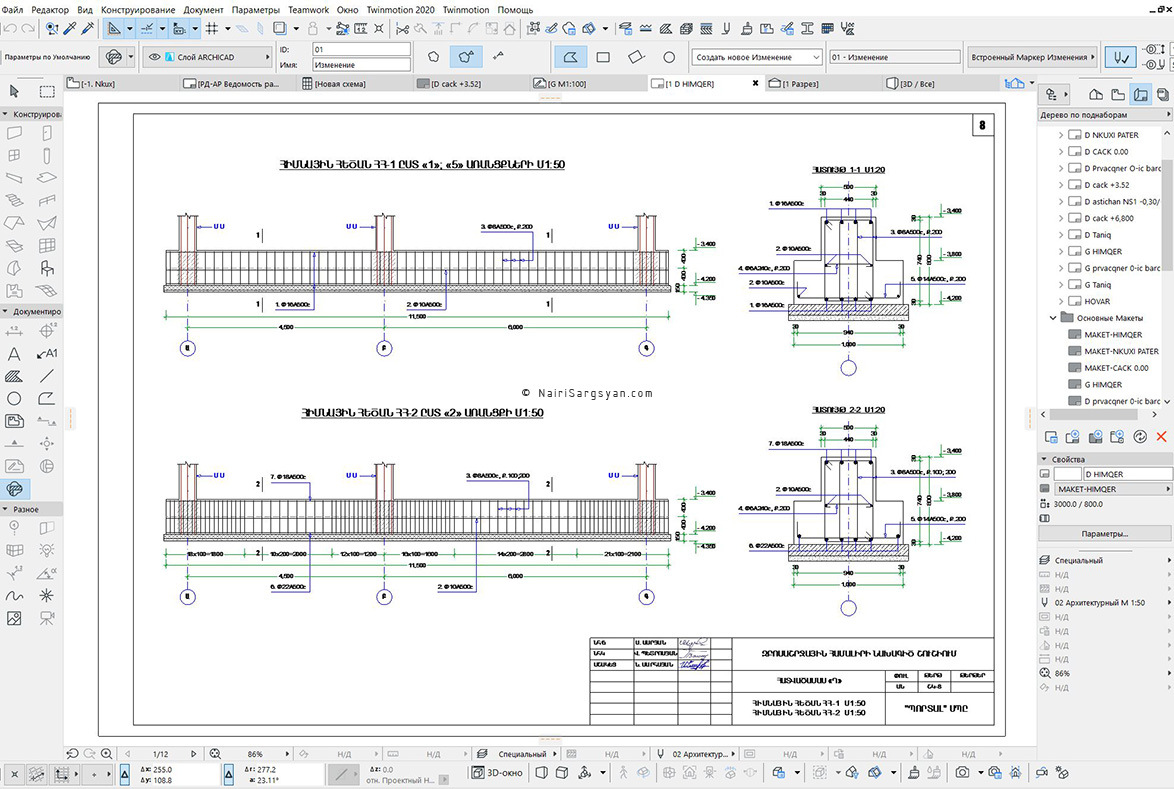1174x789 pixels.
Task: Open Создать новое Изменение dropdown
Action: click(757, 57)
